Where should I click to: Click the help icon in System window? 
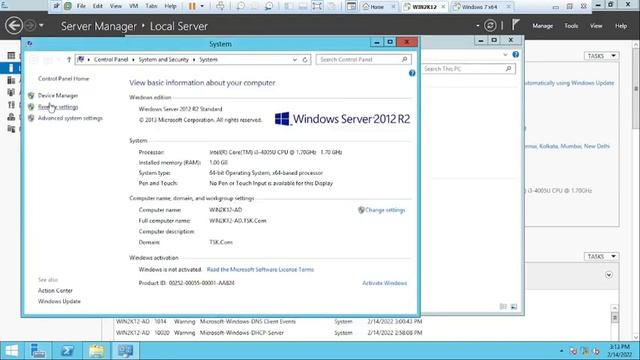(412, 73)
